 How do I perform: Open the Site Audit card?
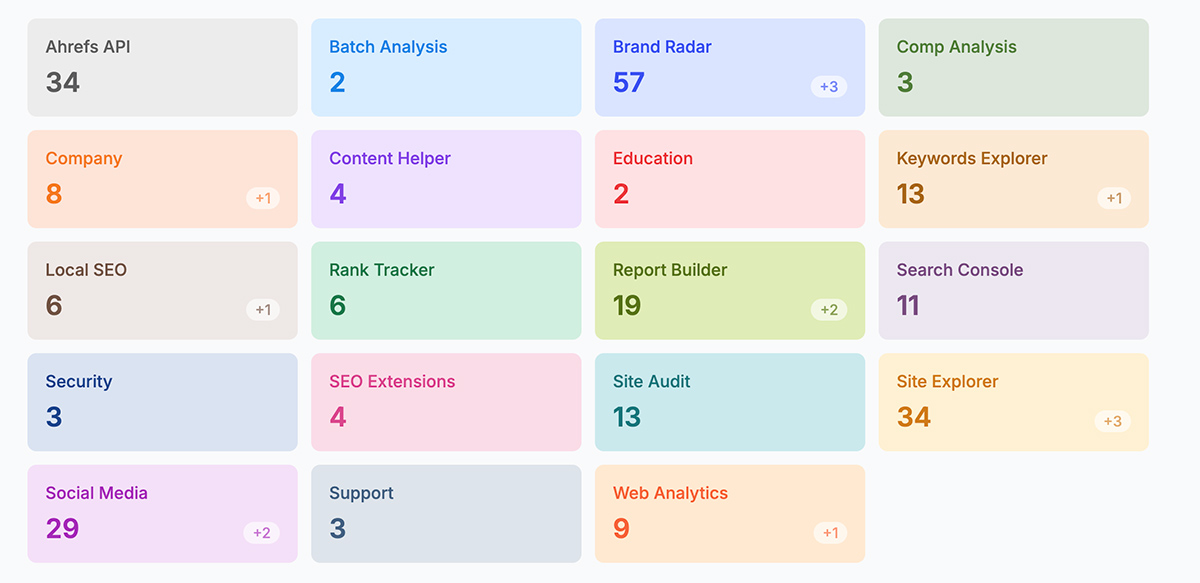point(730,402)
